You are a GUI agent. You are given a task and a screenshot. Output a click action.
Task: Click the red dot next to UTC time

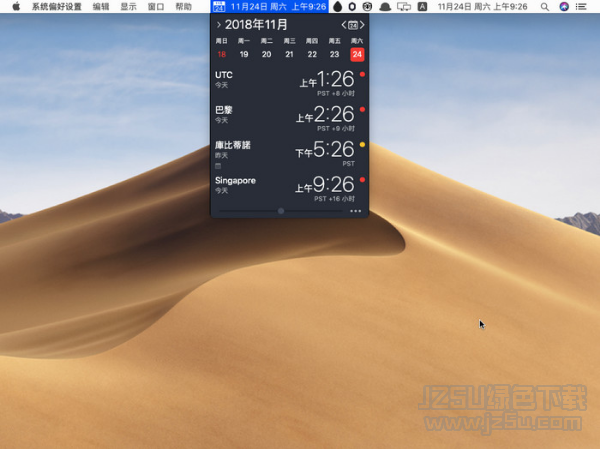coord(362,74)
